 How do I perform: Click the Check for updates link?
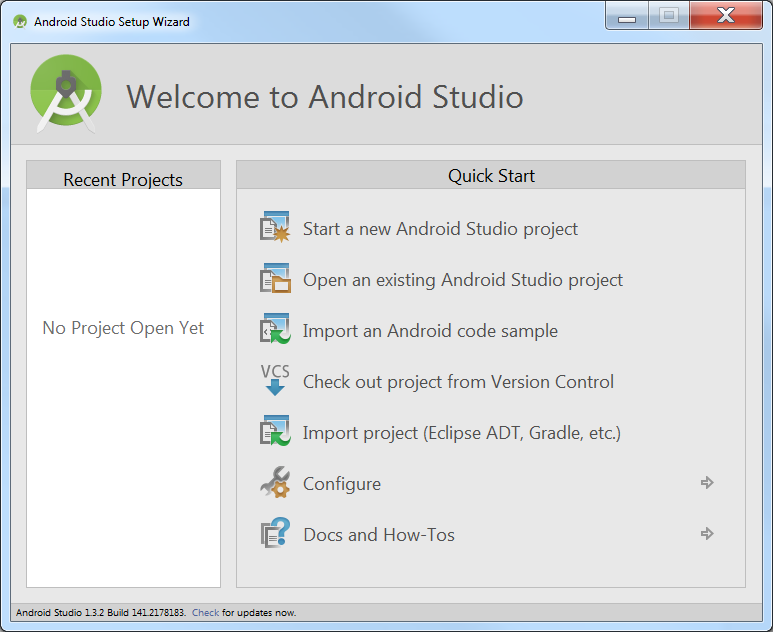[x=206, y=613]
